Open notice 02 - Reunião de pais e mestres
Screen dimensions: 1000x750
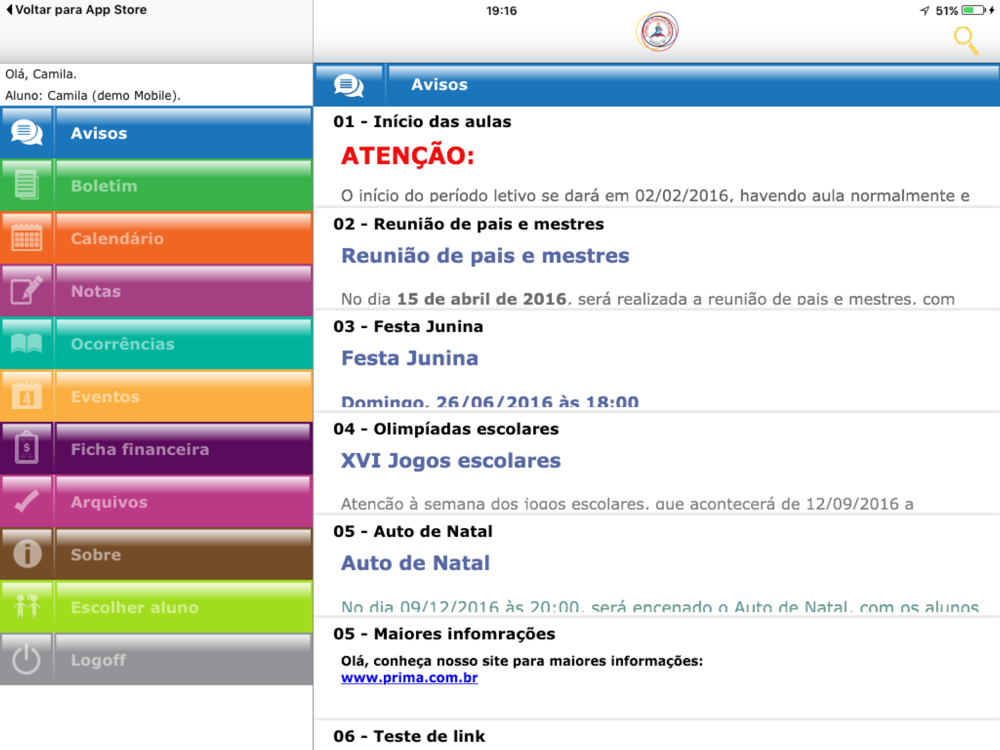(657, 259)
